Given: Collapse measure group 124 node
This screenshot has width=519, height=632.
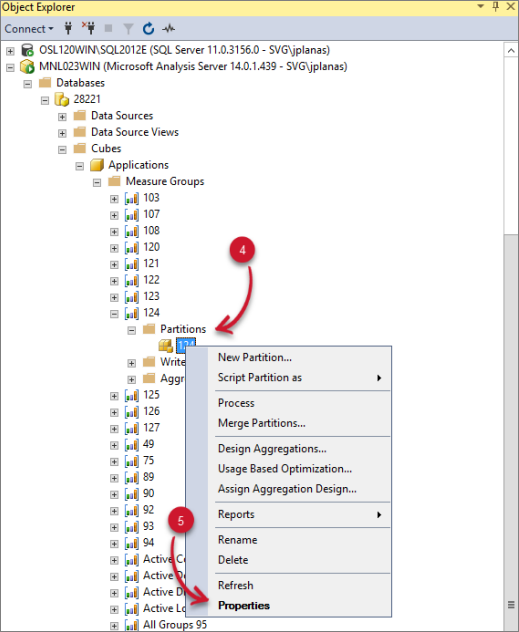Looking at the screenshot, I should click(x=114, y=314).
